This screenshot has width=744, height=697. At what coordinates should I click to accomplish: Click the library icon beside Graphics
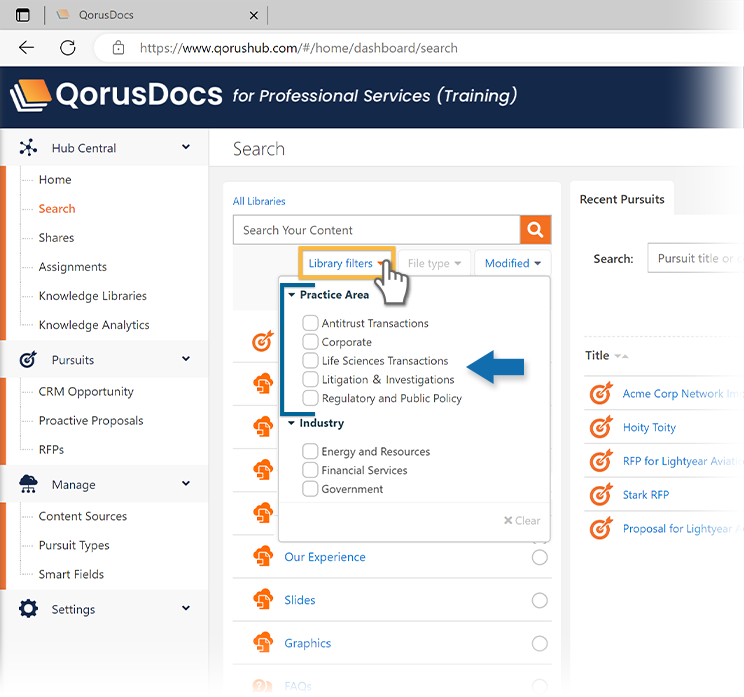(263, 642)
